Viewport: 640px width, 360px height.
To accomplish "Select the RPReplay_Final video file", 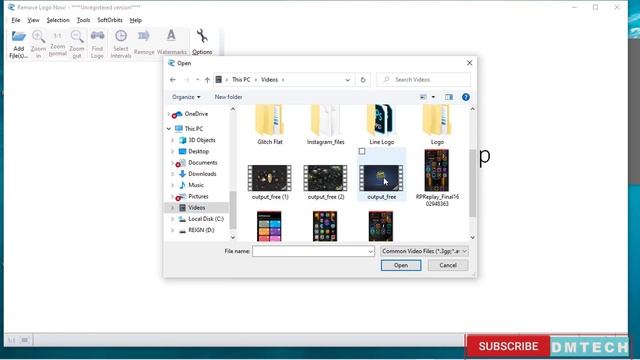I will point(437,178).
